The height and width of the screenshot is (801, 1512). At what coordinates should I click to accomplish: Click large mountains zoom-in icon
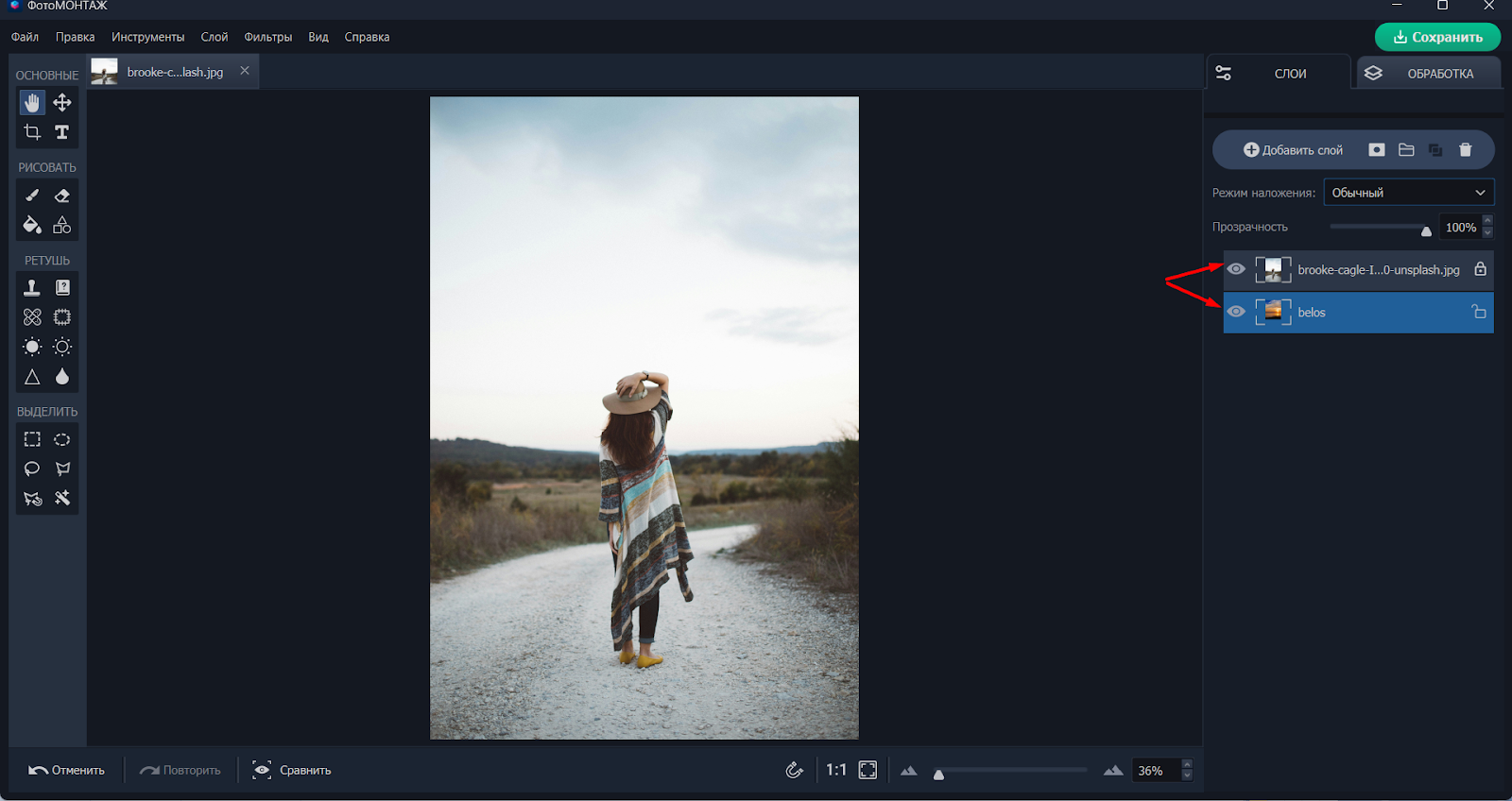point(1113,771)
